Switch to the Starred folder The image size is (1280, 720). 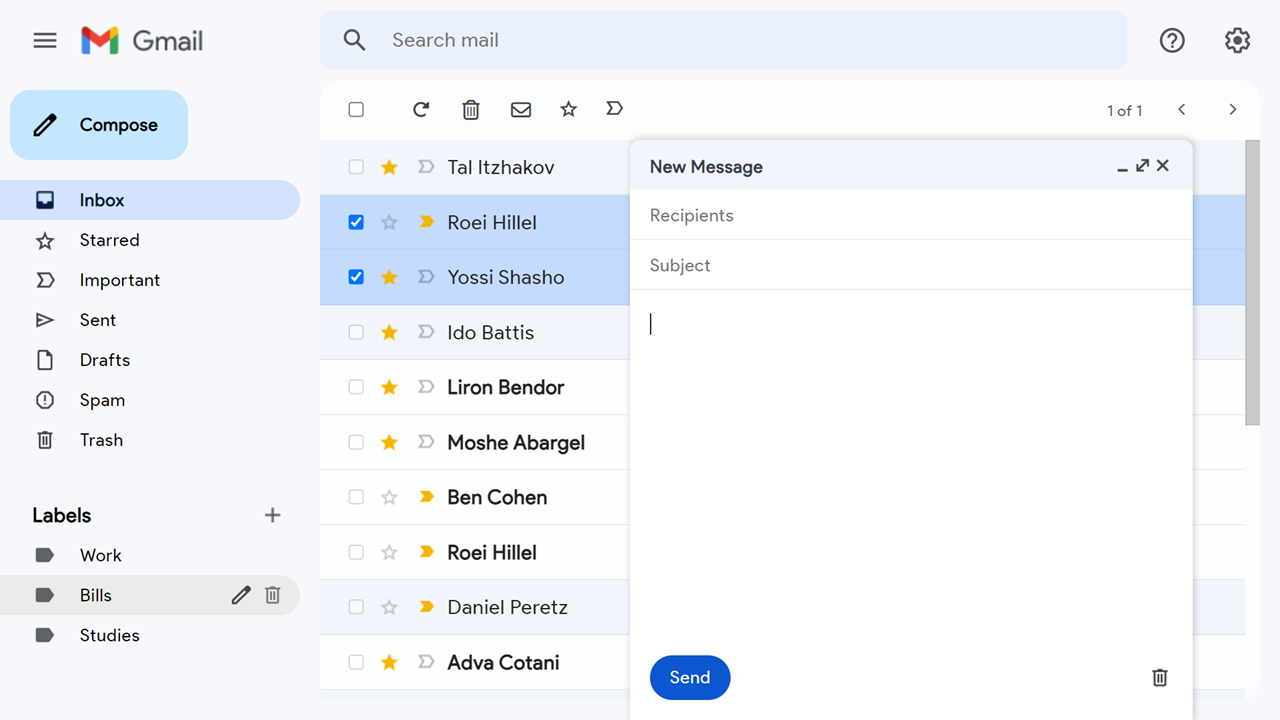tap(109, 240)
